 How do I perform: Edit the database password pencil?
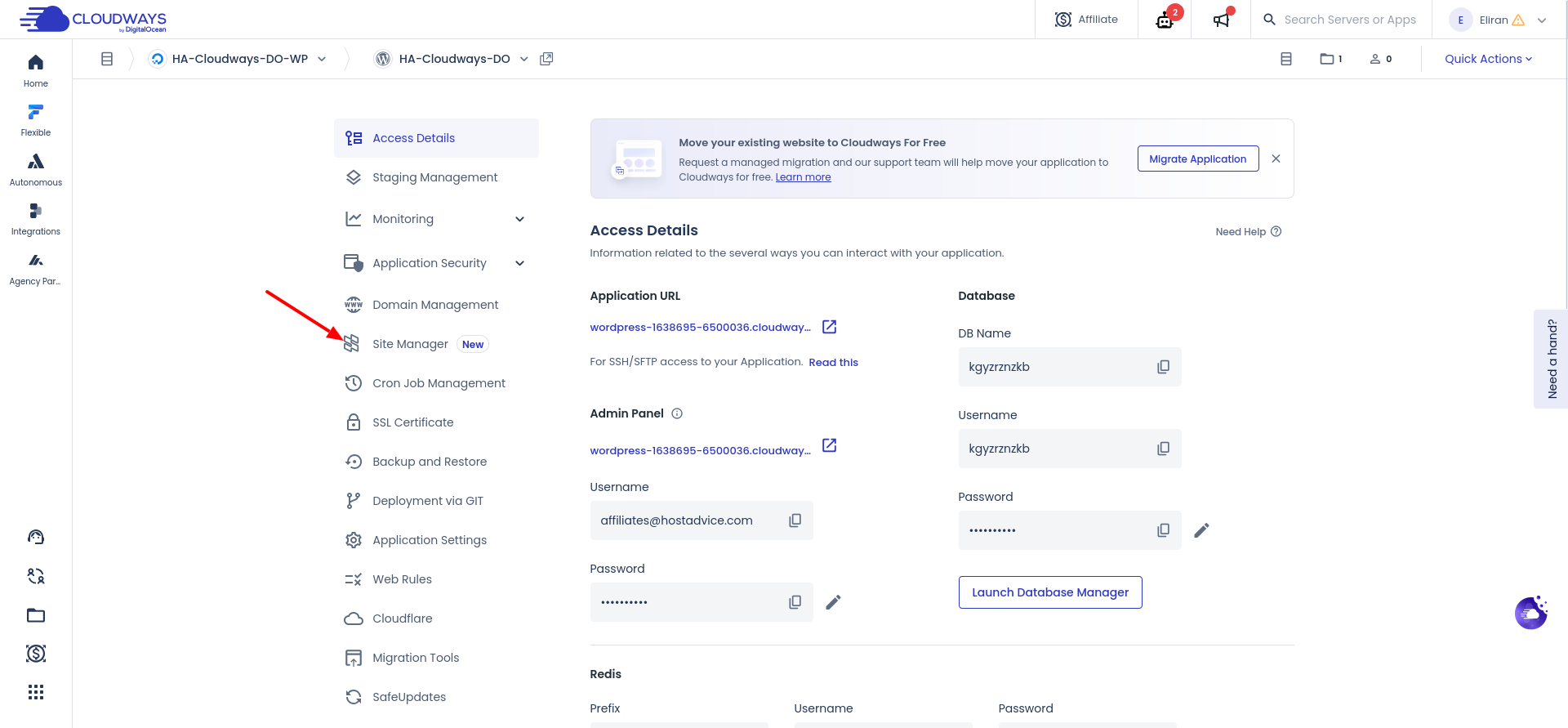coord(1201,530)
